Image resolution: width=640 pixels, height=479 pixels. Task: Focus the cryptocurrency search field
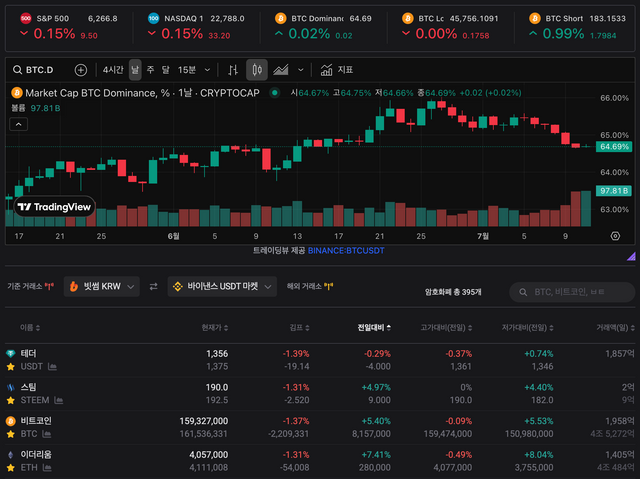[572, 292]
